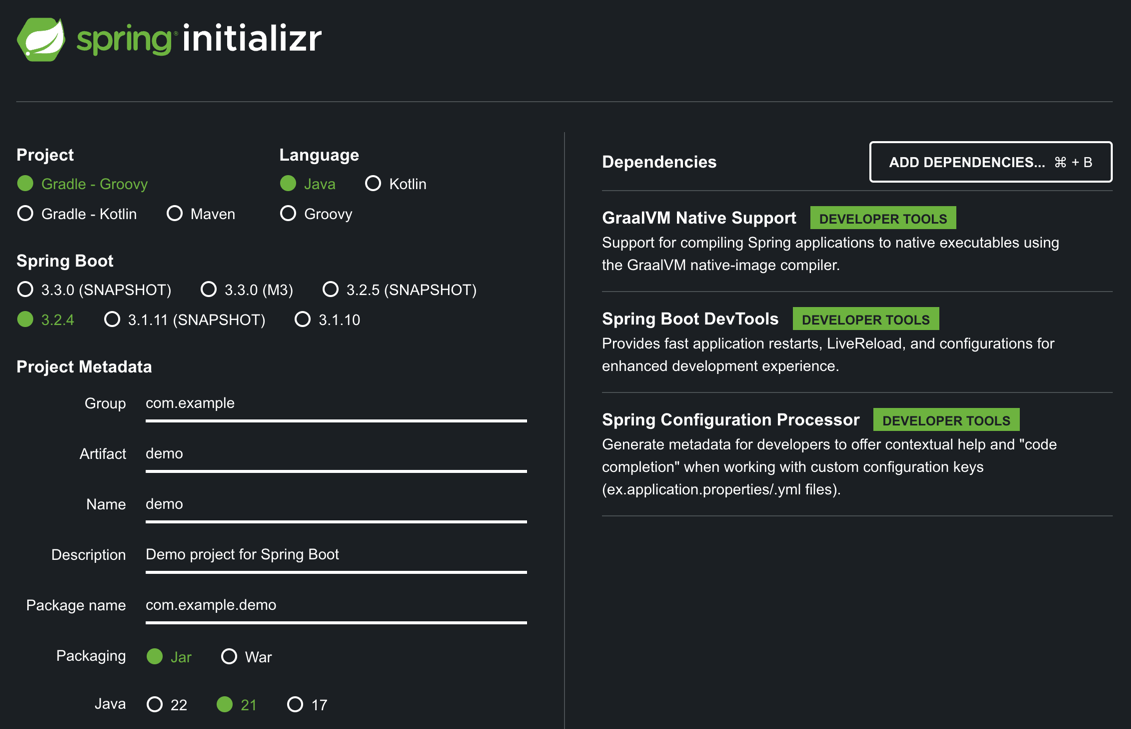Select Spring Boot version 3.1.10
Image resolution: width=1131 pixels, height=729 pixels.
click(303, 319)
